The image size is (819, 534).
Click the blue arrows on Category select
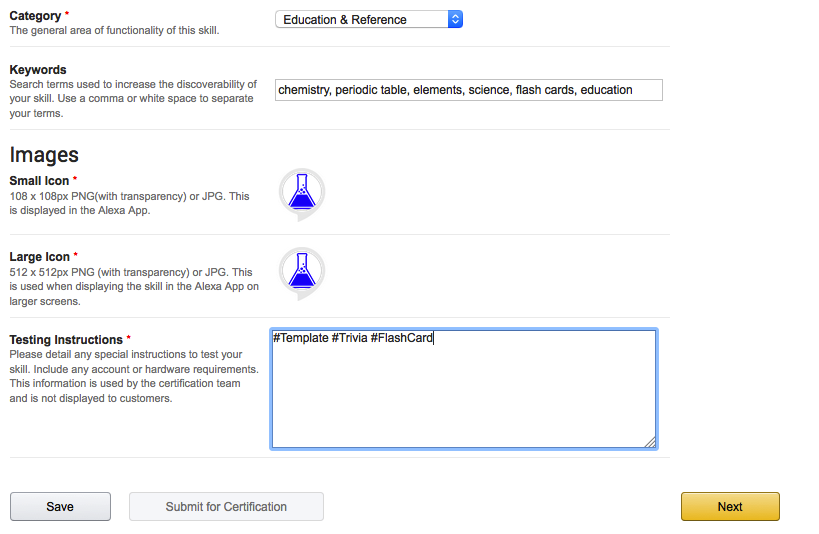[455, 19]
